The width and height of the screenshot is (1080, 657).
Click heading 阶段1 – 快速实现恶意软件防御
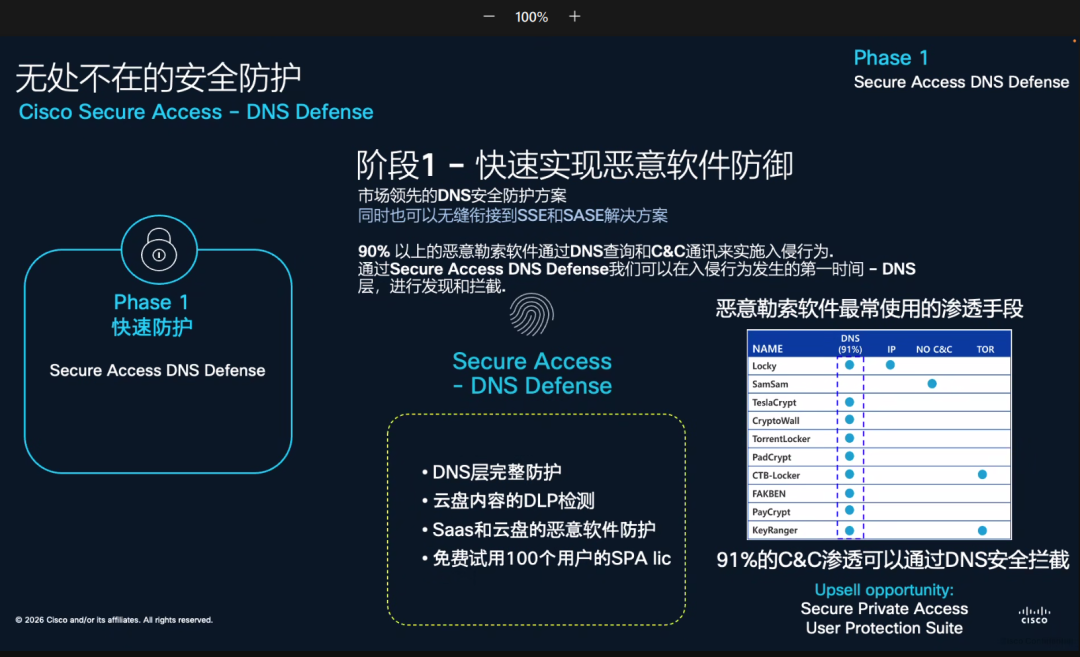(x=574, y=165)
